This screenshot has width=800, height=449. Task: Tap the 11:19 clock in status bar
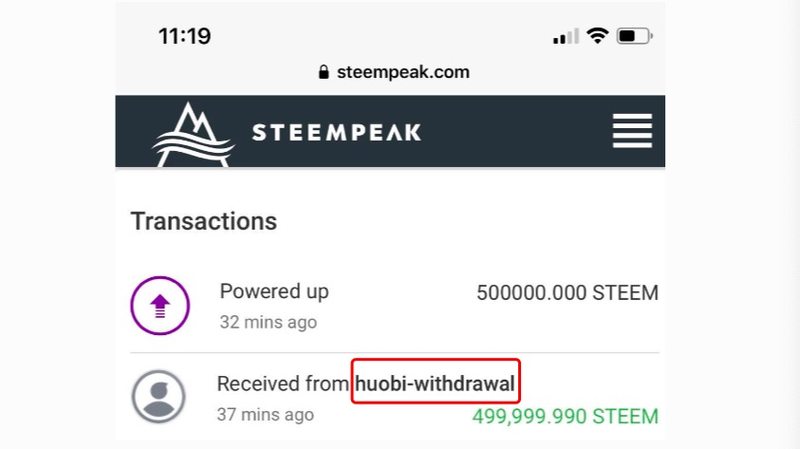tap(185, 36)
